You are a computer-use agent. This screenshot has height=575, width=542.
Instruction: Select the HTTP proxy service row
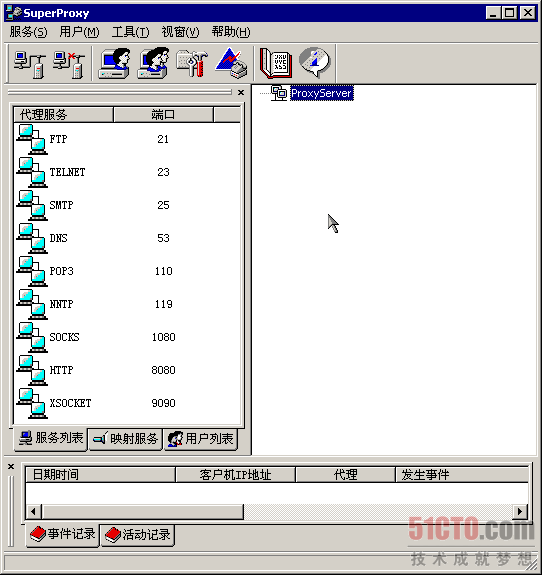pos(127,370)
